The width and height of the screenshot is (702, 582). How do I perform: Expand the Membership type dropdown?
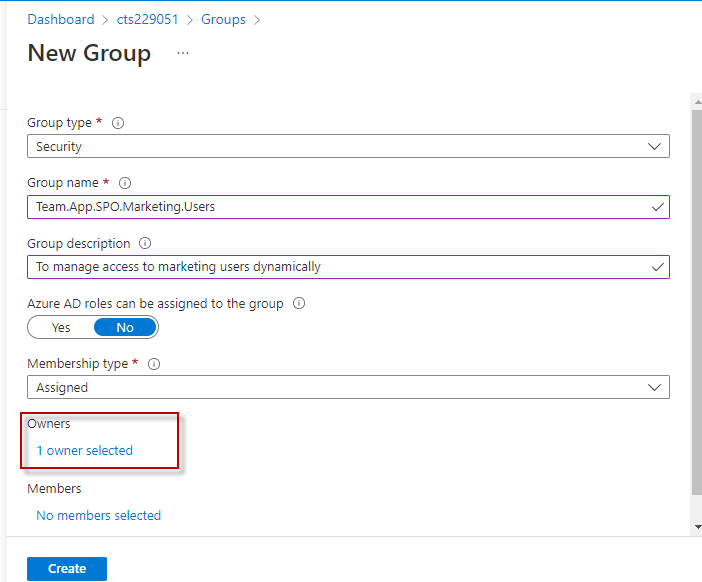[x=348, y=387]
